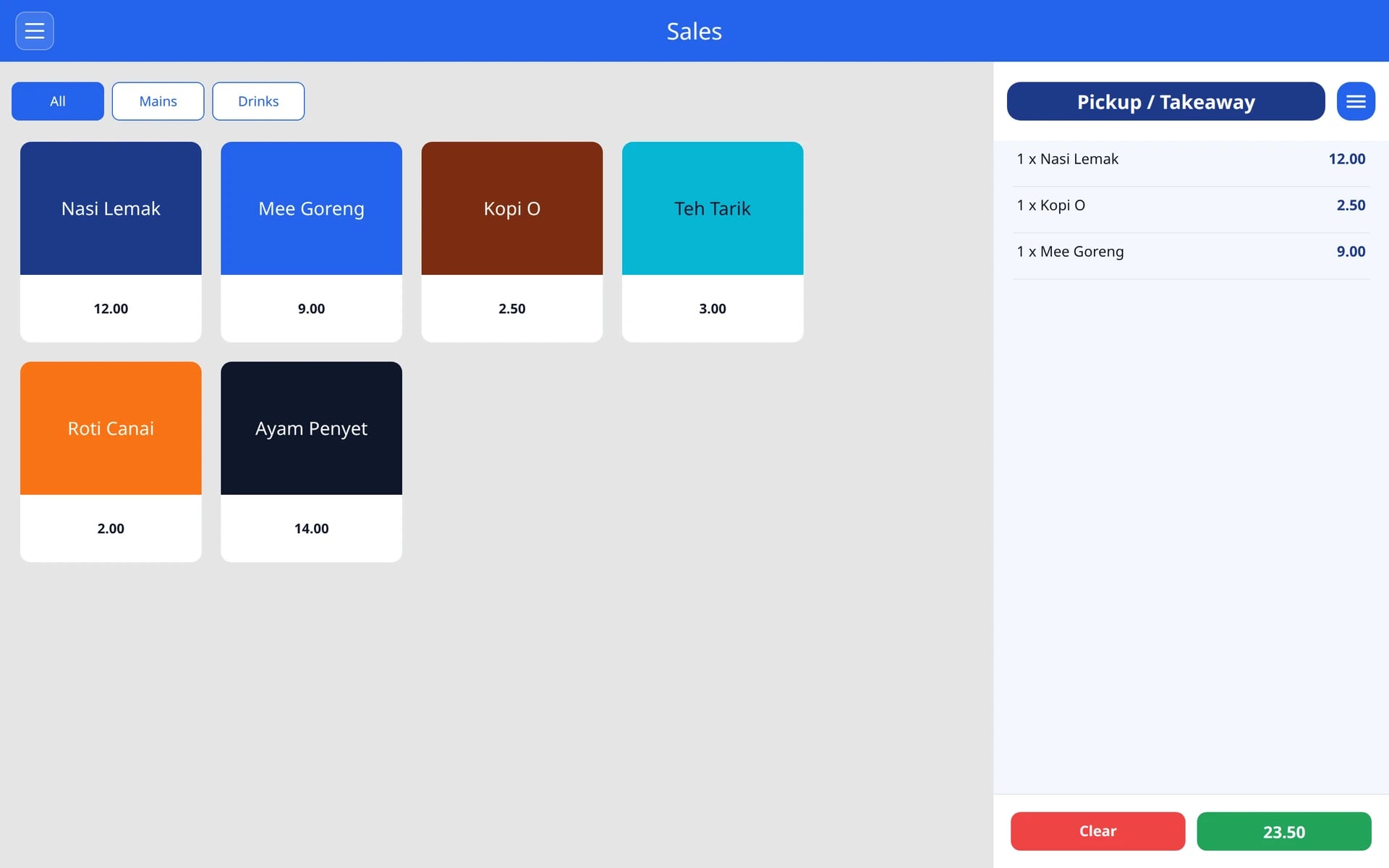
Task: Add Ayam Penyet to the order
Action: 311,461
